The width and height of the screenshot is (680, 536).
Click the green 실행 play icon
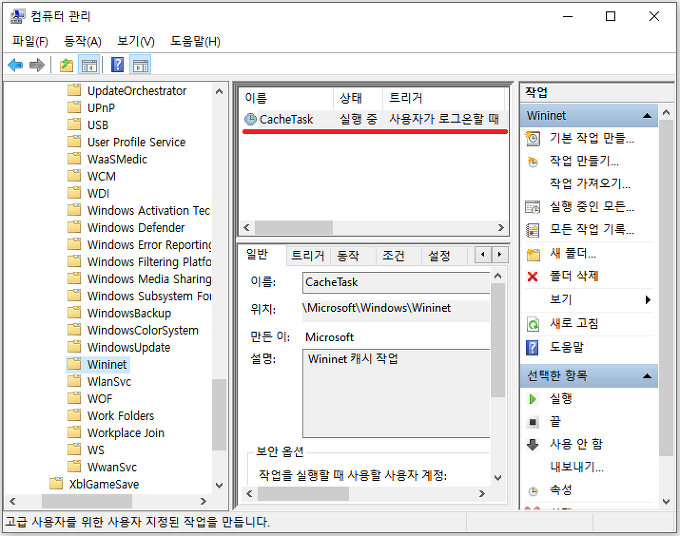pos(533,399)
